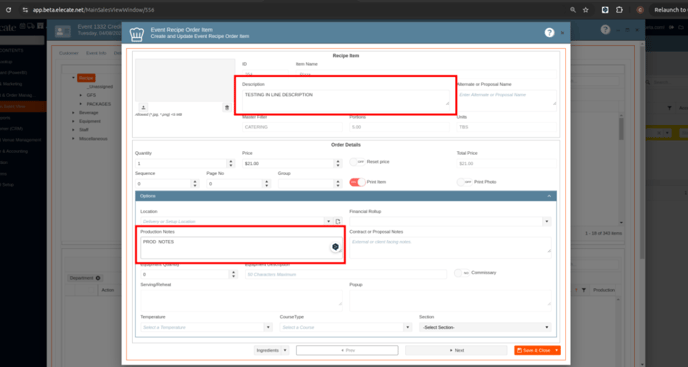Expand the GFS tree node
This screenshot has width=688, height=367.
[x=81, y=95]
